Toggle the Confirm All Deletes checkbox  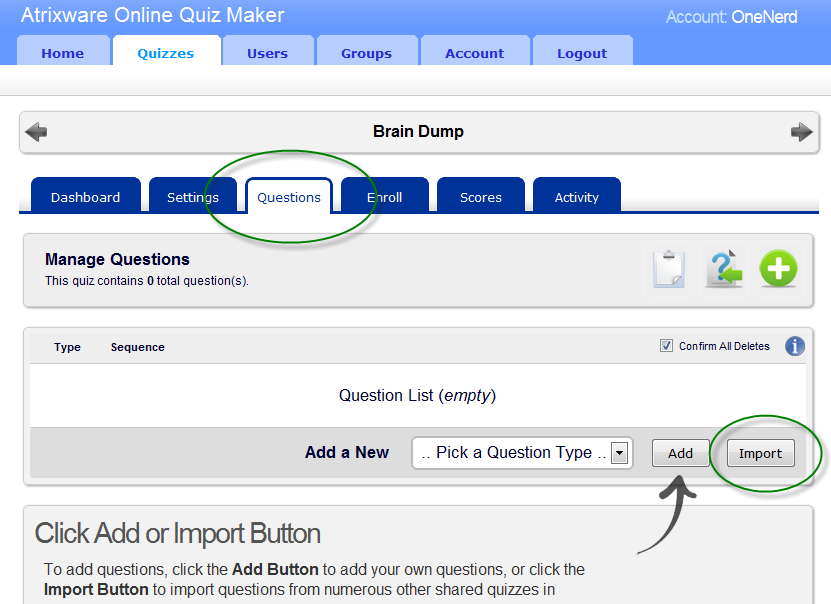click(x=666, y=345)
